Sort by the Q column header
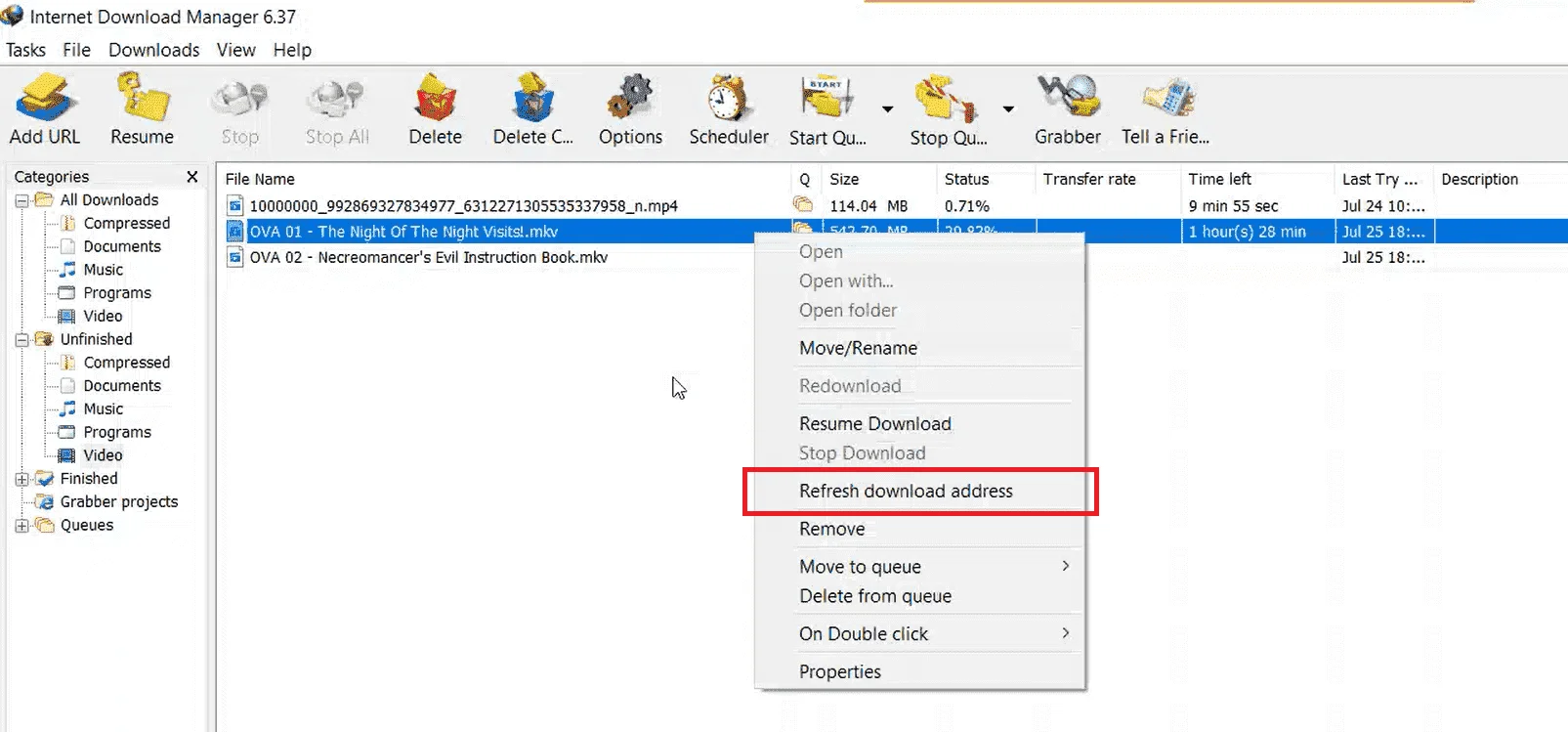Image resolution: width=1568 pixels, height=732 pixels. pos(806,179)
